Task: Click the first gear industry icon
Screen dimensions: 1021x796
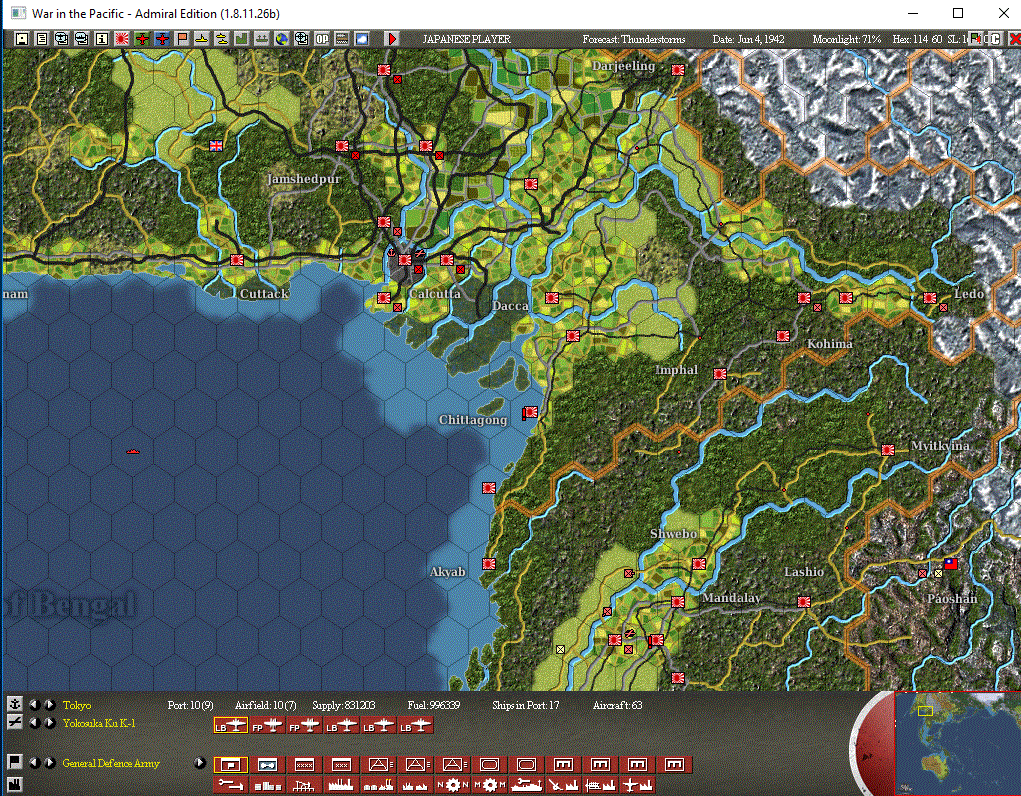Action: point(453,785)
